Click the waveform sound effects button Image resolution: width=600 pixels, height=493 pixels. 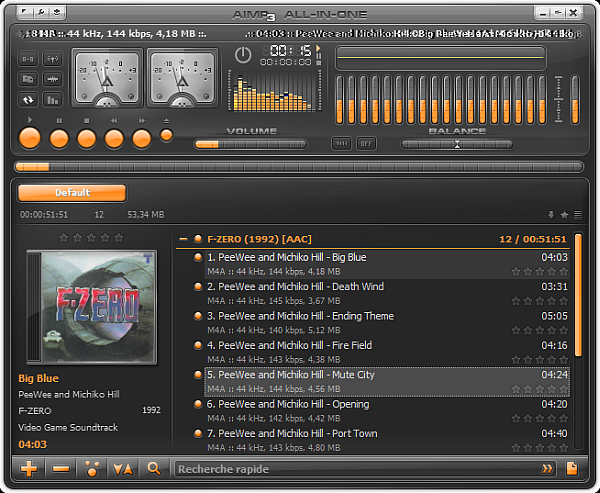coord(52,79)
